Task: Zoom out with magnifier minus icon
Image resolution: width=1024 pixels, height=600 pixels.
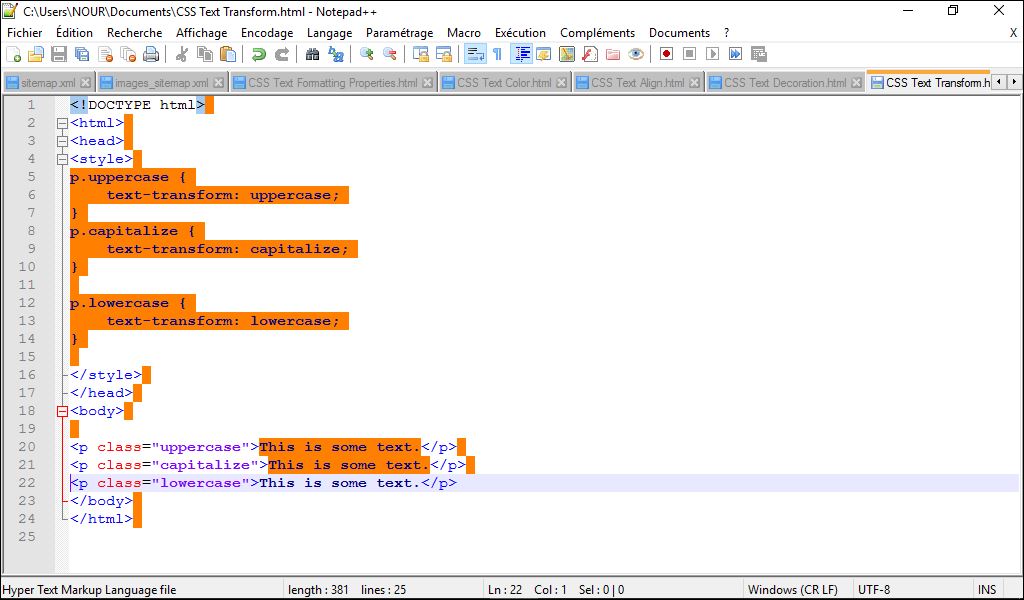Action: tap(390, 54)
